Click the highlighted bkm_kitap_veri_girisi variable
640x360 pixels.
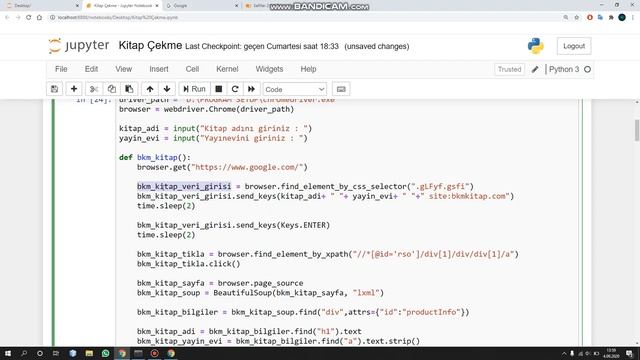pyautogui.click(x=184, y=187)
